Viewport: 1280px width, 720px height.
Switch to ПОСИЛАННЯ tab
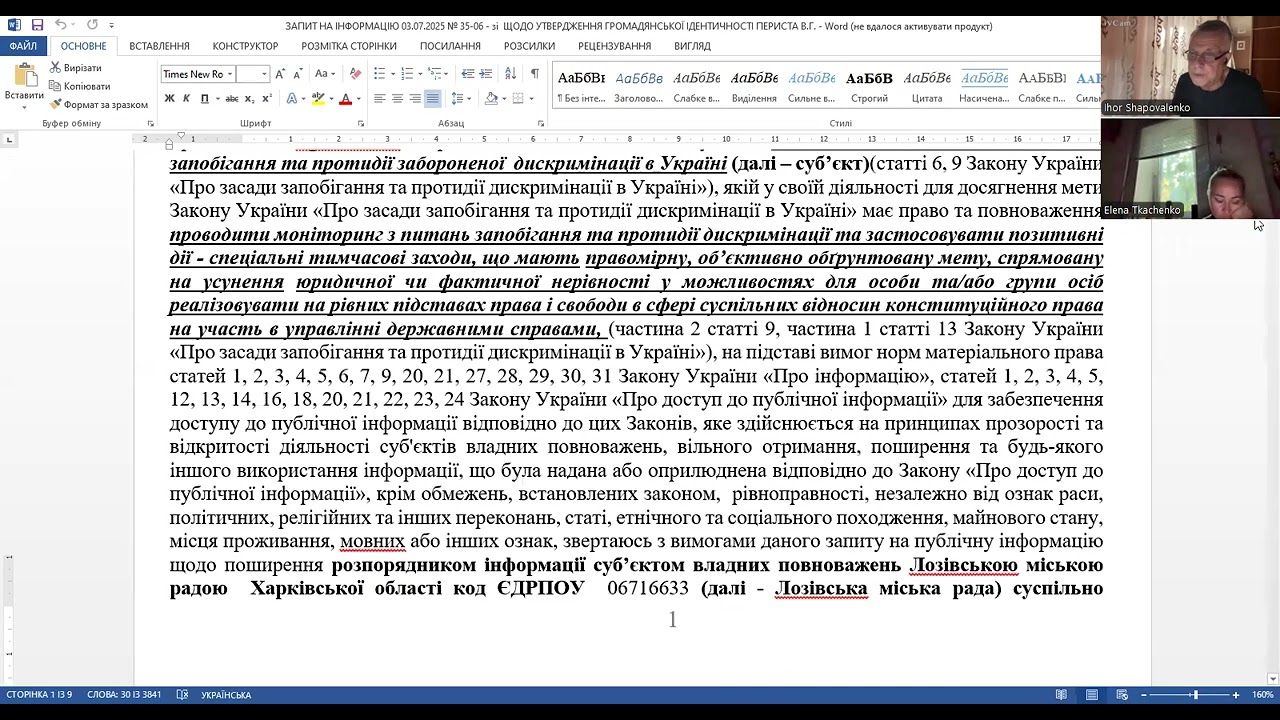[x=450, y=46]
